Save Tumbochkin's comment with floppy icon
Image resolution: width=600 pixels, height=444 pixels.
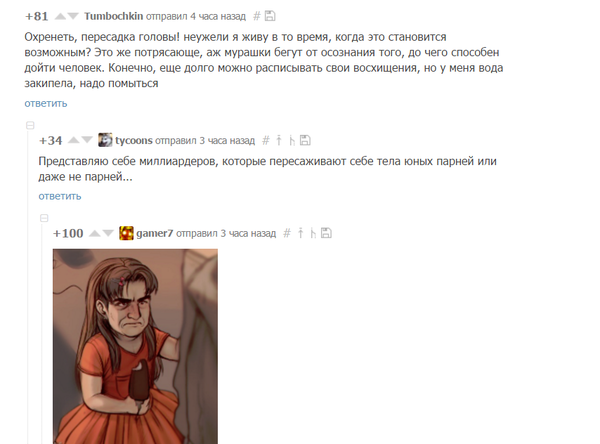tap(270, 16)
